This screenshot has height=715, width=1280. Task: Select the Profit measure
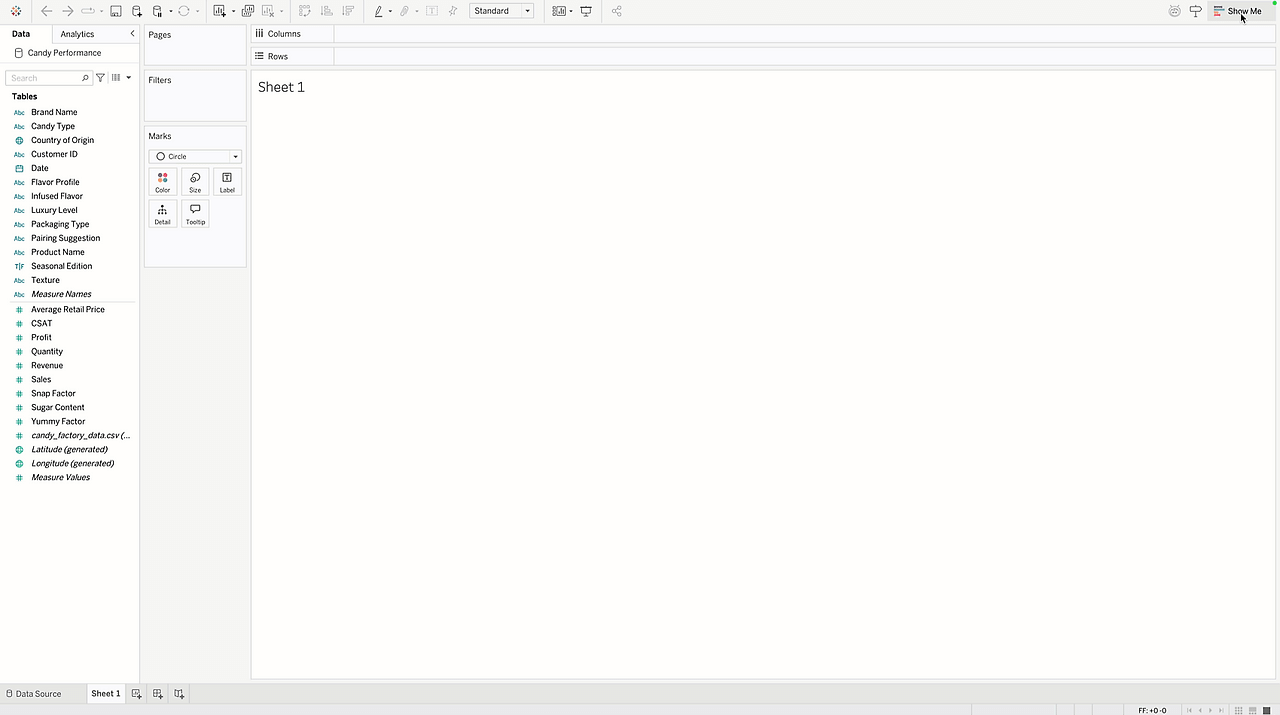tap(41, 337)
